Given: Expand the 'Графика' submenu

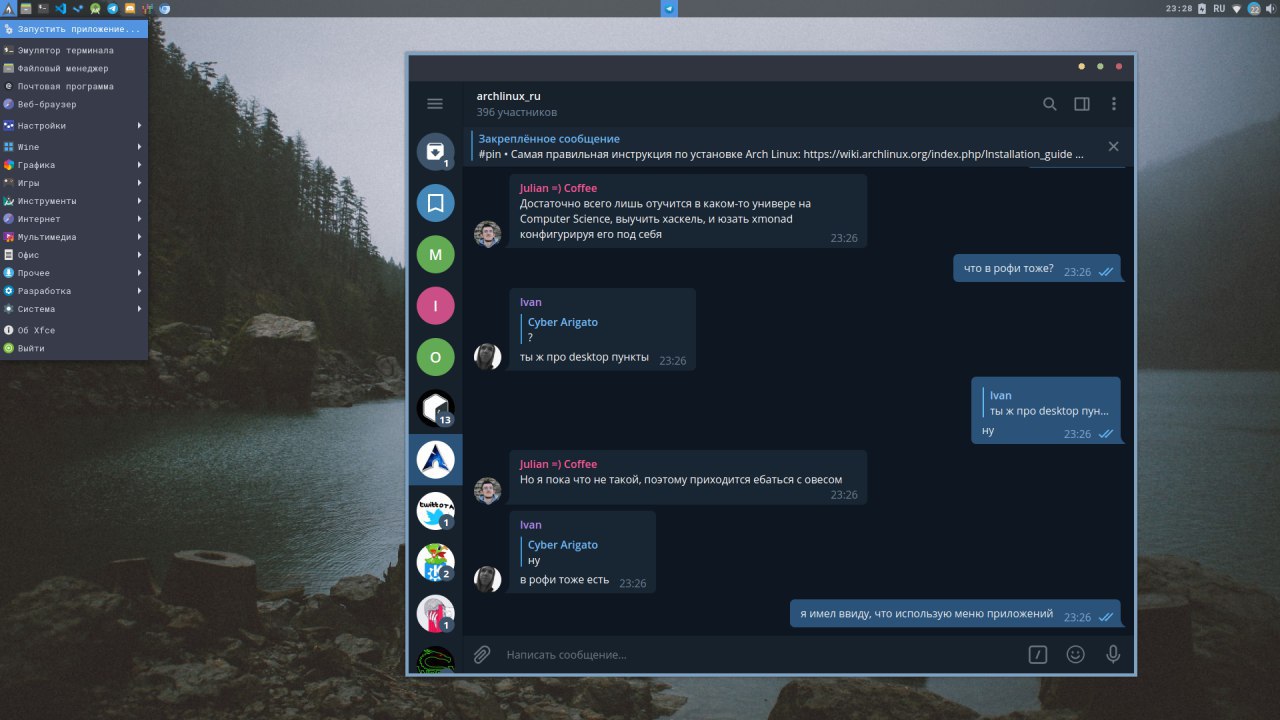Looking at the screenshot, I should [74, 165].
